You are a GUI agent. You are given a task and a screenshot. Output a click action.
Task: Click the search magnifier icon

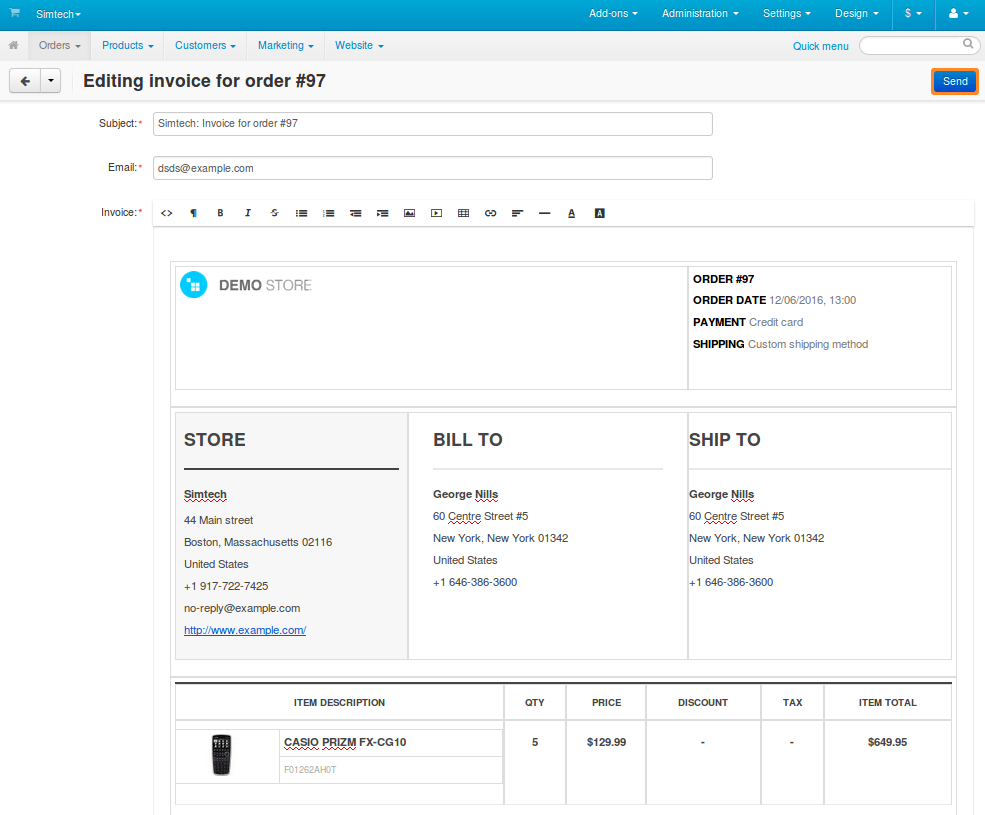coord(968,44)
